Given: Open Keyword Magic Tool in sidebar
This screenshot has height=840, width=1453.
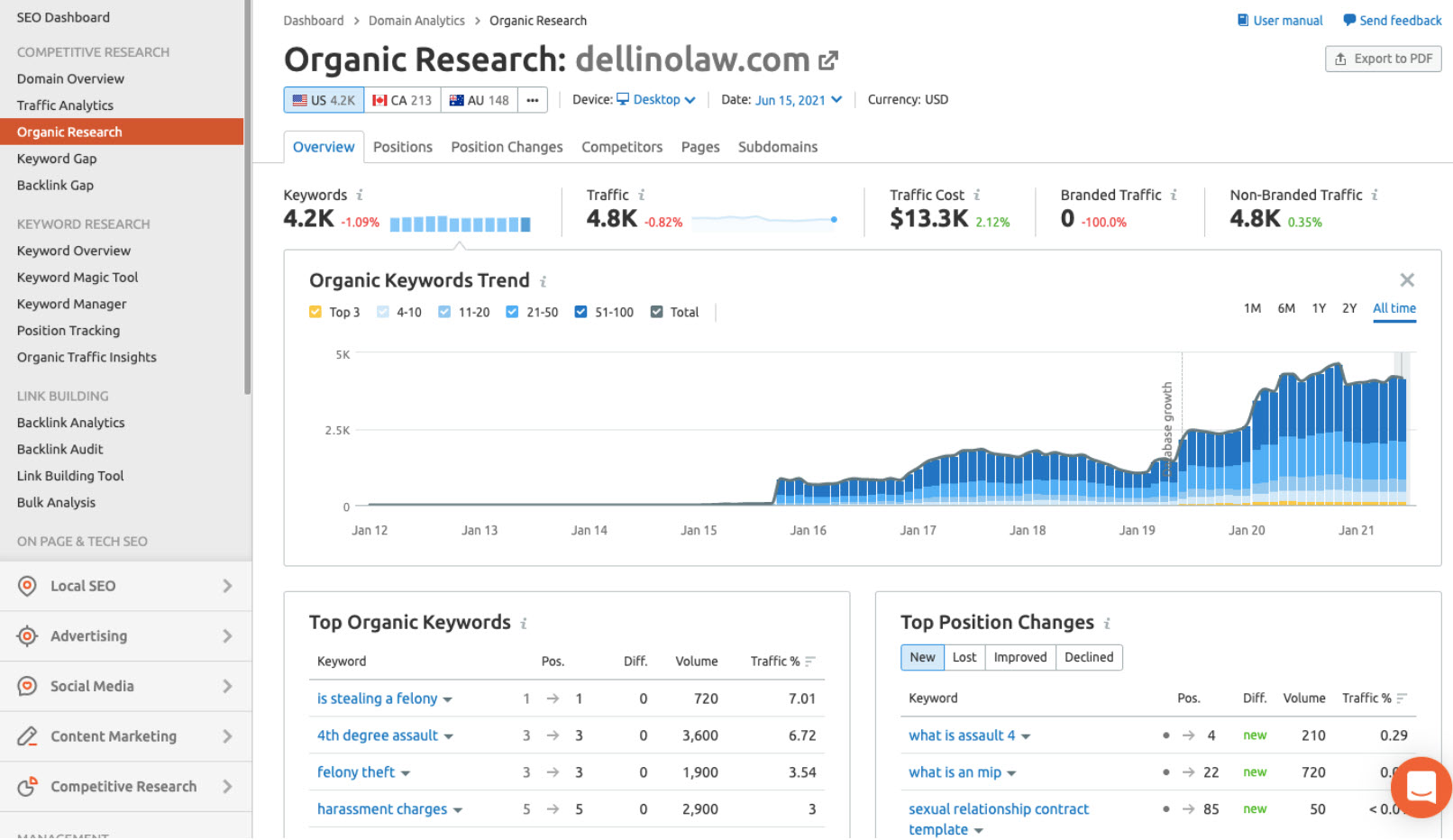Looking at the screenshot, I should [x=78, y=278].
